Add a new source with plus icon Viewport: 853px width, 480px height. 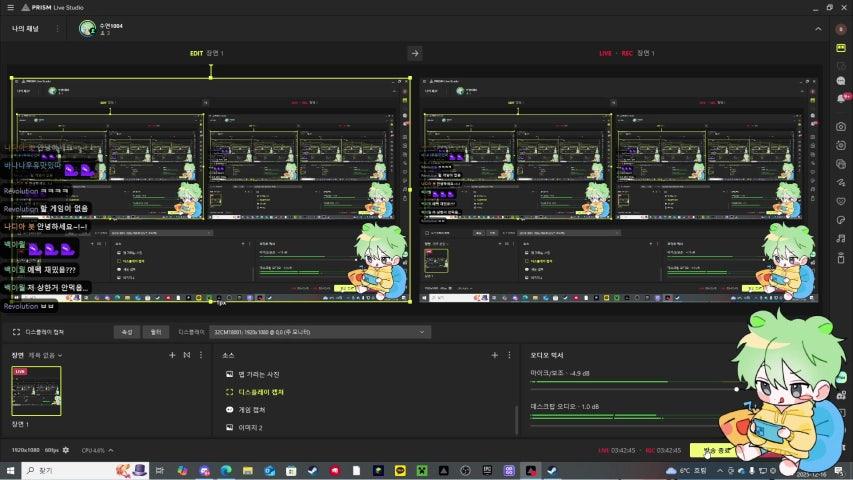(495, 355)
